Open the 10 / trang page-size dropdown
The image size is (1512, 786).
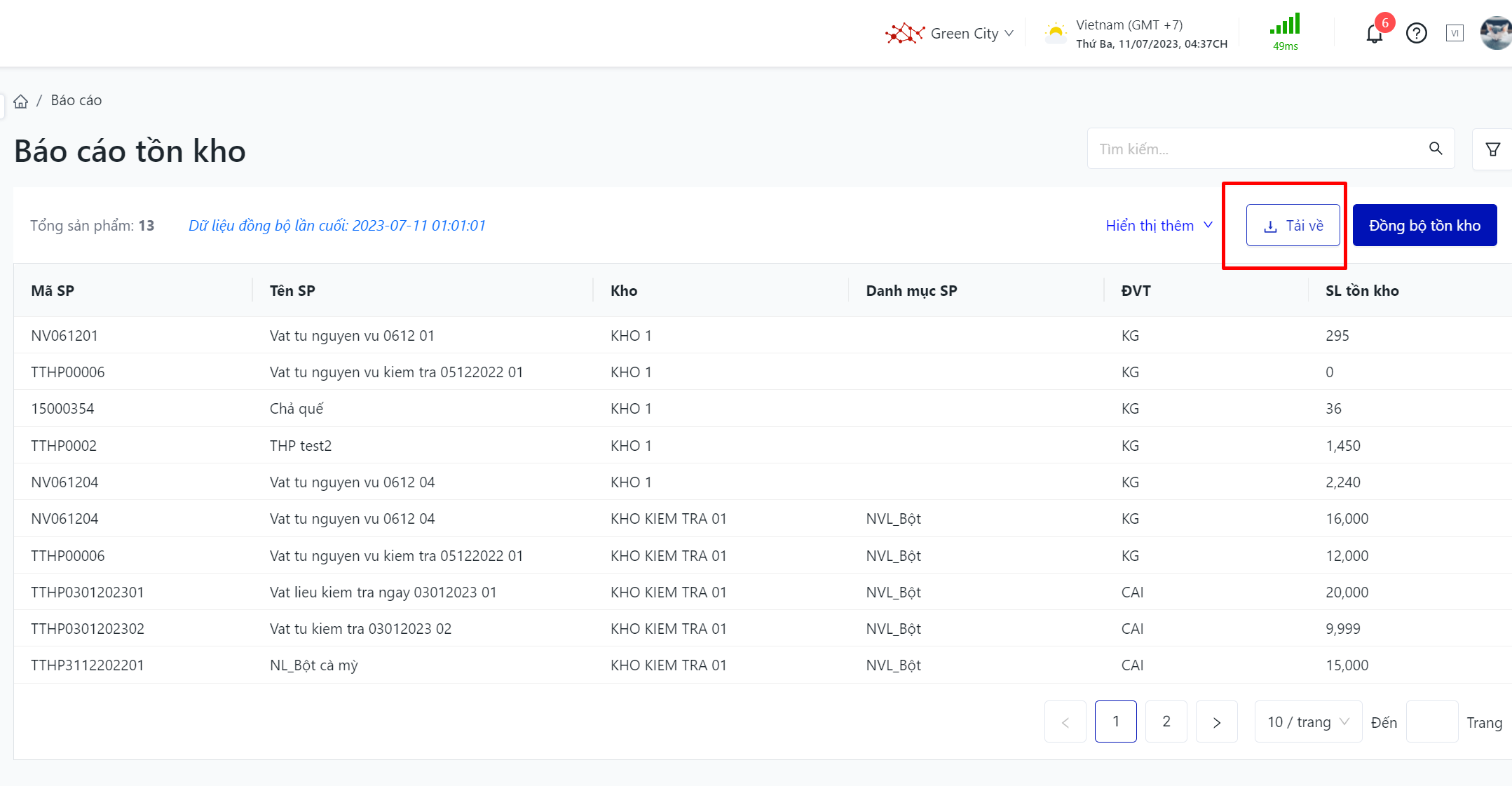coord(1307,721)
